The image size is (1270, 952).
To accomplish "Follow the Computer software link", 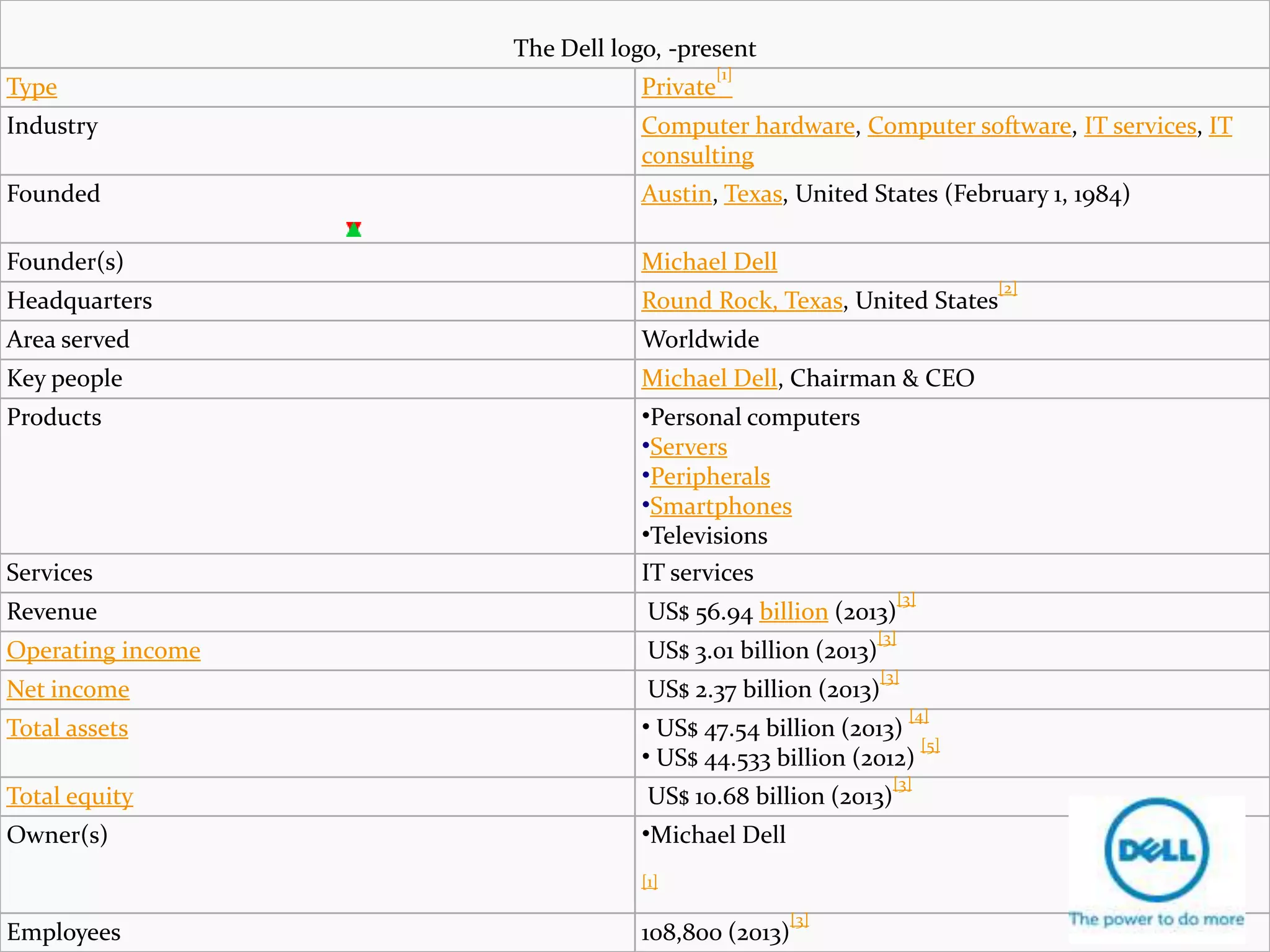I will tap(969, 126).
